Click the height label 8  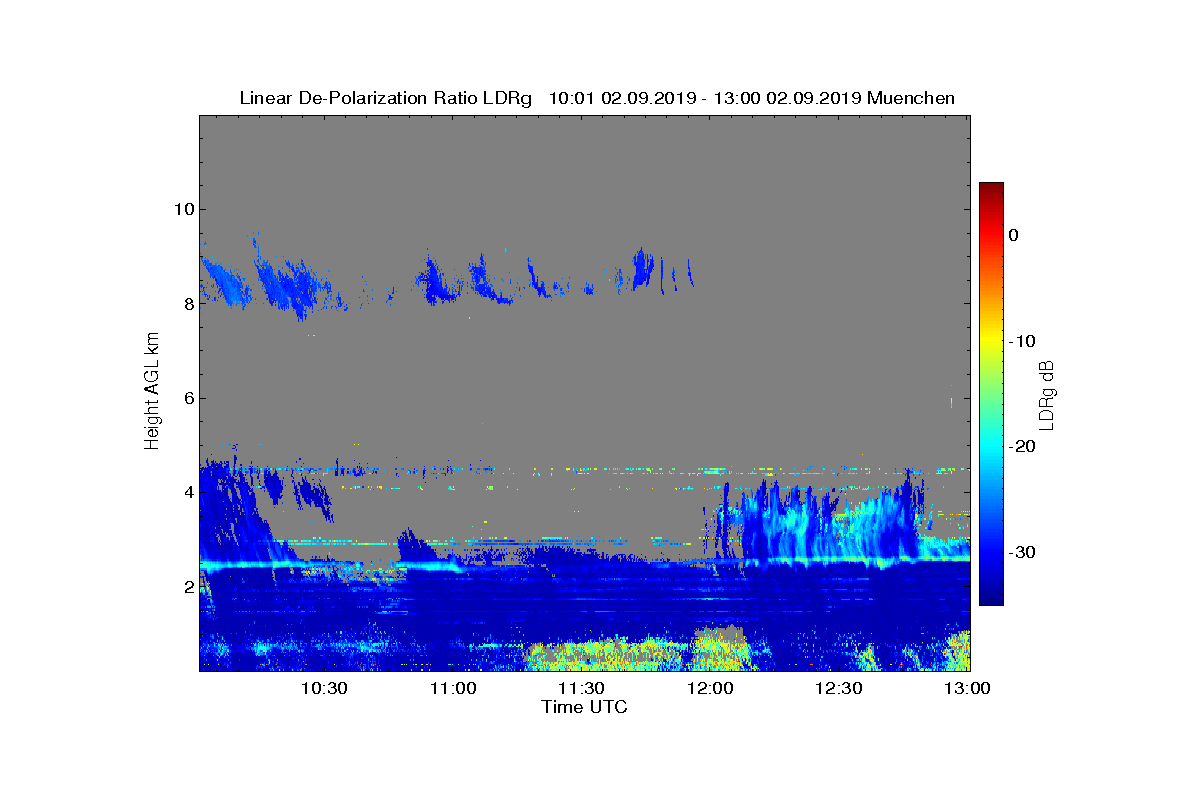point(186,303)
